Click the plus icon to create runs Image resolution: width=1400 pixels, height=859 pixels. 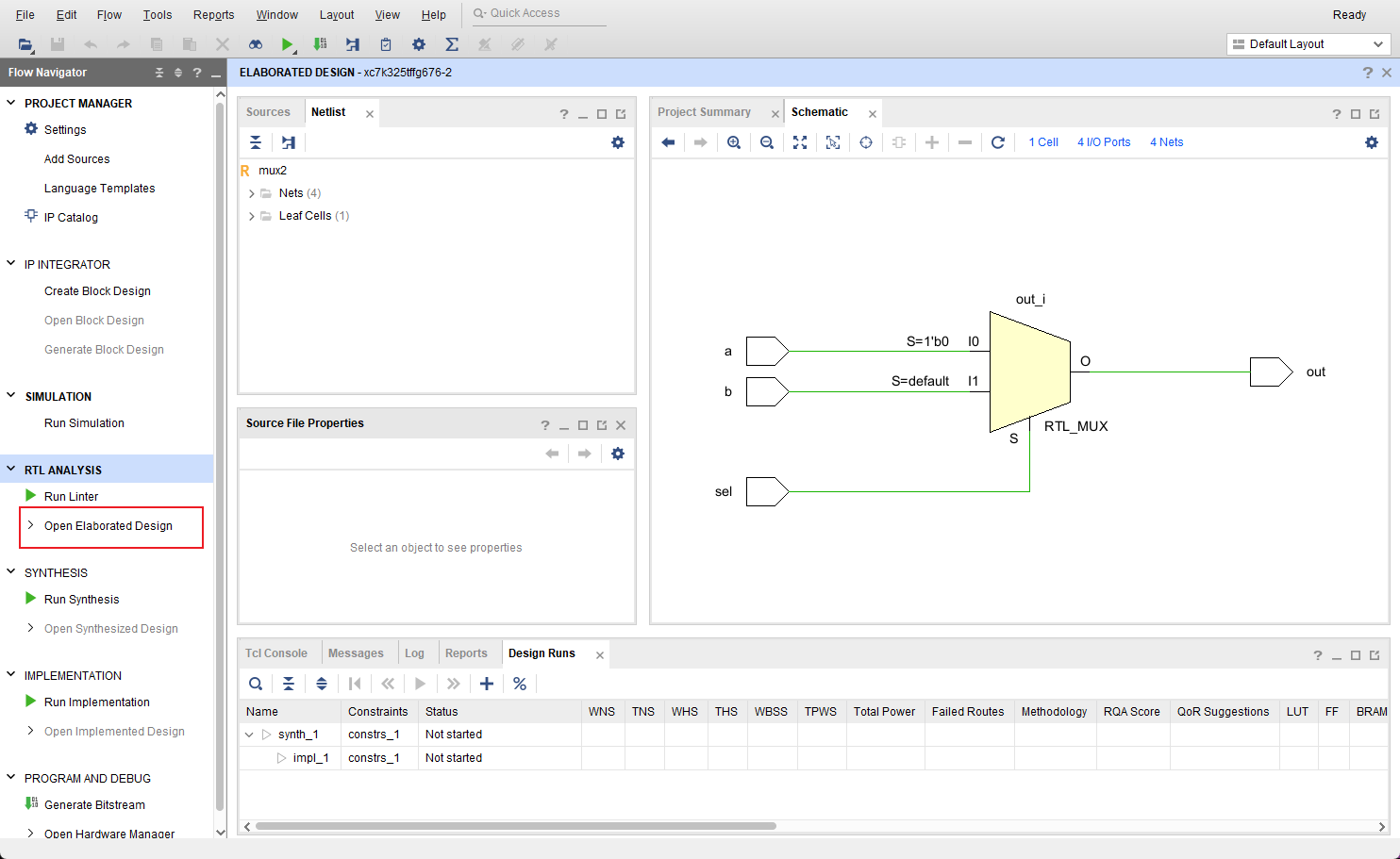pos(487,684)
